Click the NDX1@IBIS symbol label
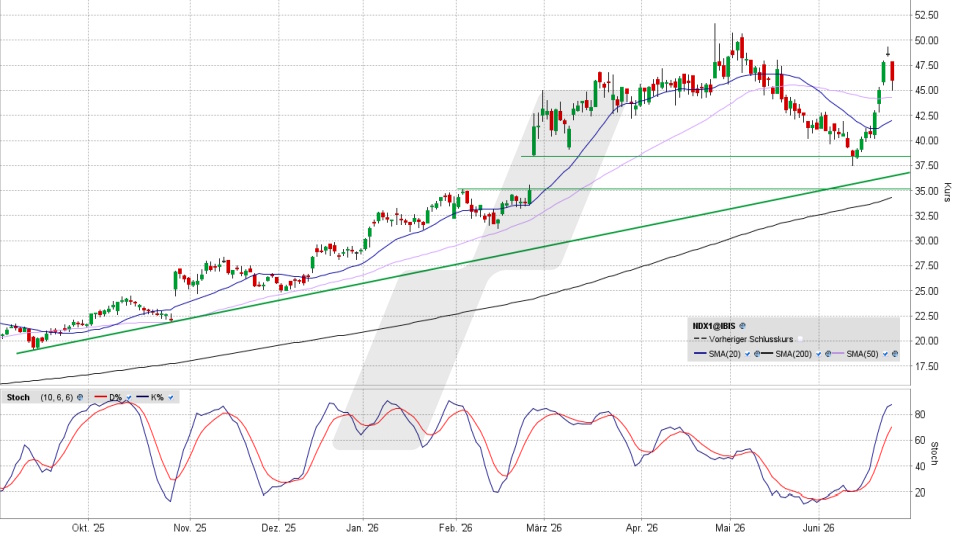 pos(714,326)
